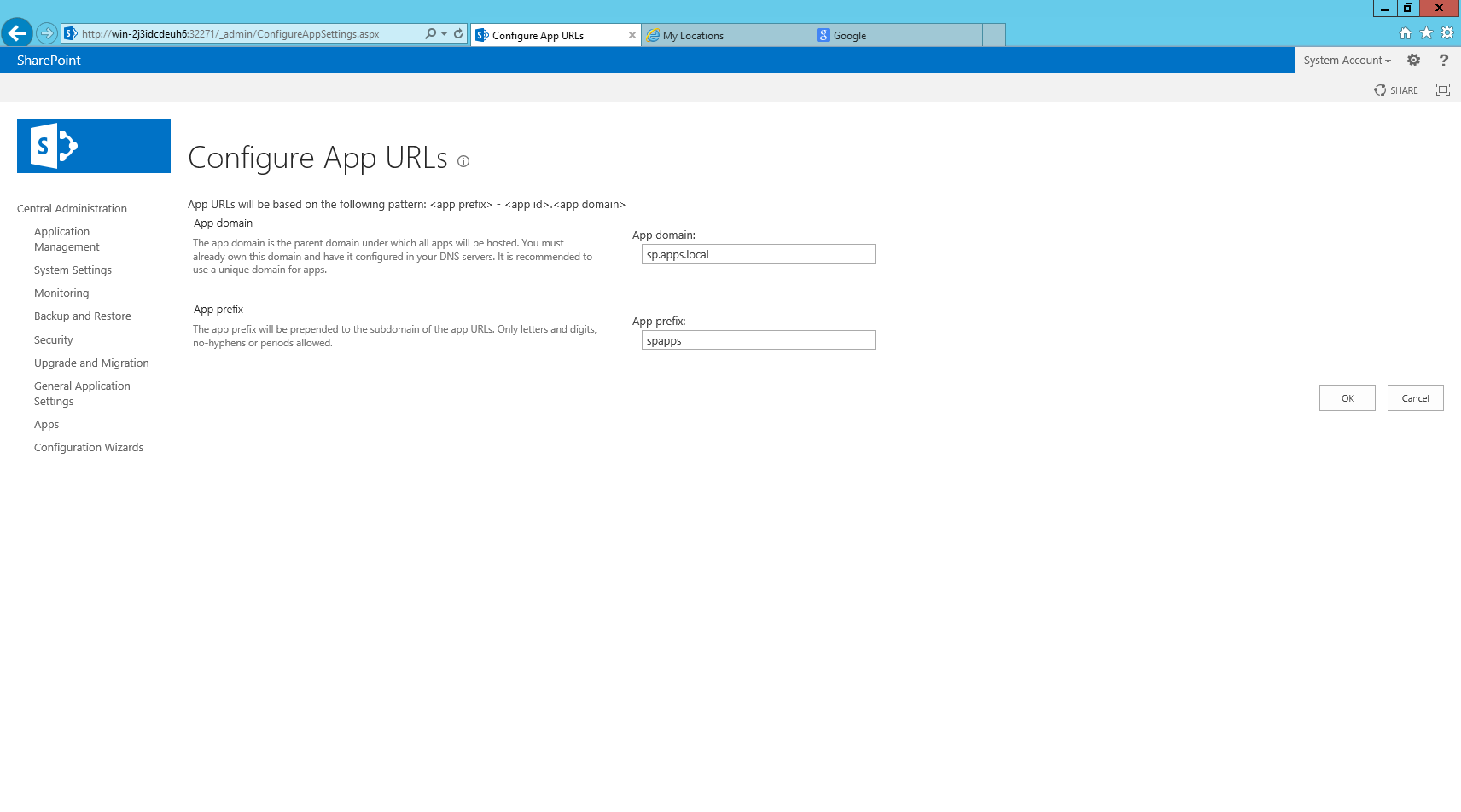Image resolution: width=1461 pixels, height=812 pixels.
Task: Click the Cancel button
Action: coord(1416,398)
